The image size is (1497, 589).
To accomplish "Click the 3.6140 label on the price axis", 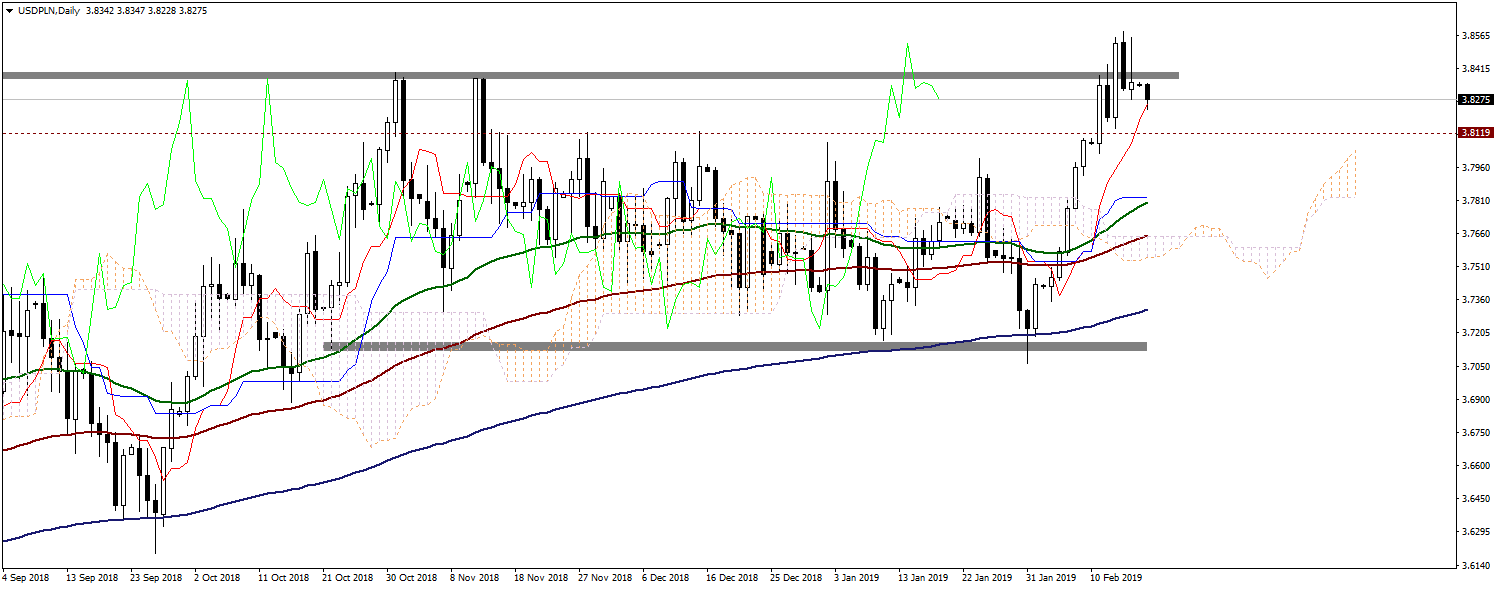I will click(1472, 565).
